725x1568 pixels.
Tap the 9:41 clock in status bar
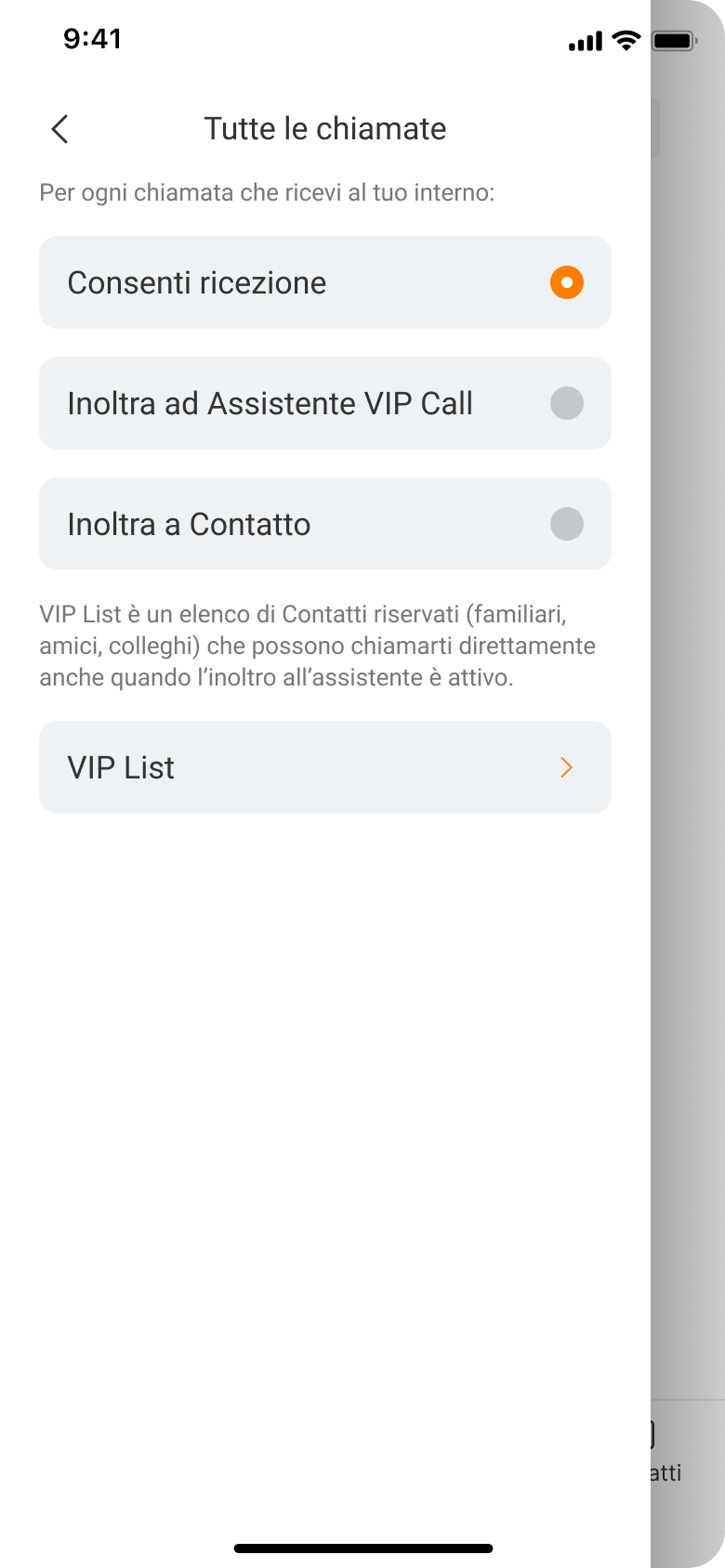93,39
